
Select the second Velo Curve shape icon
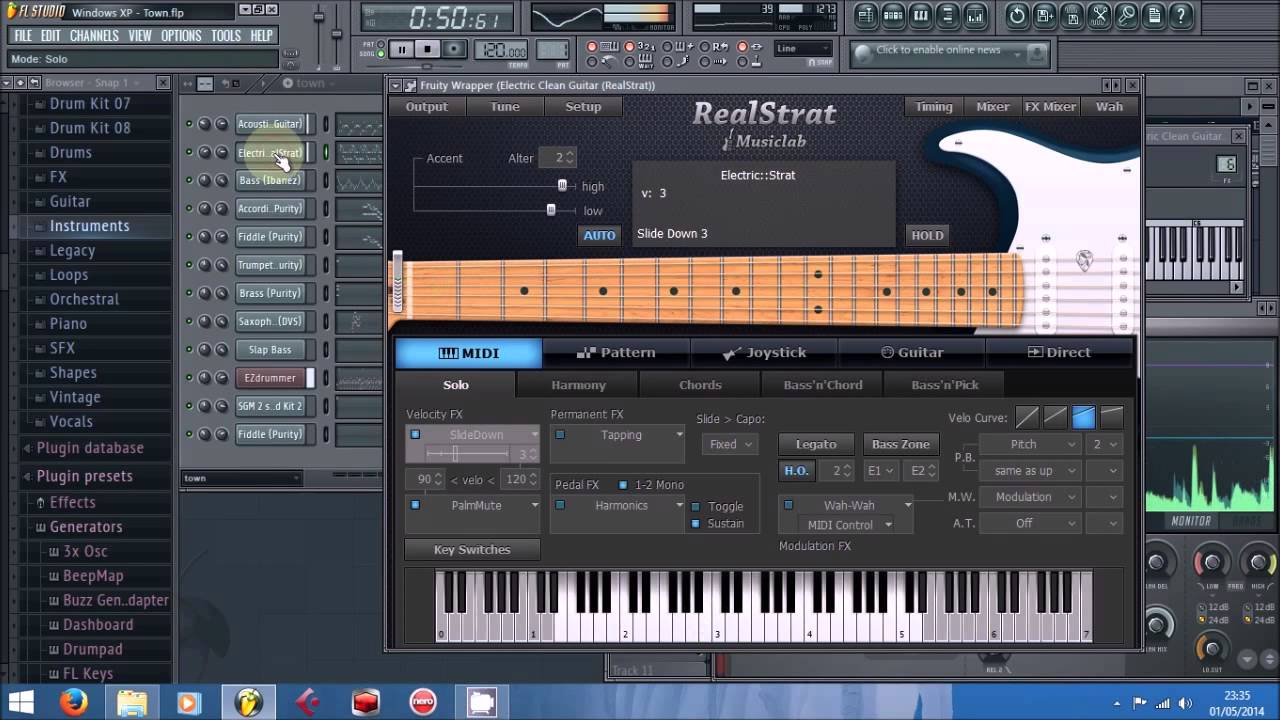(x=1055, y=417)
